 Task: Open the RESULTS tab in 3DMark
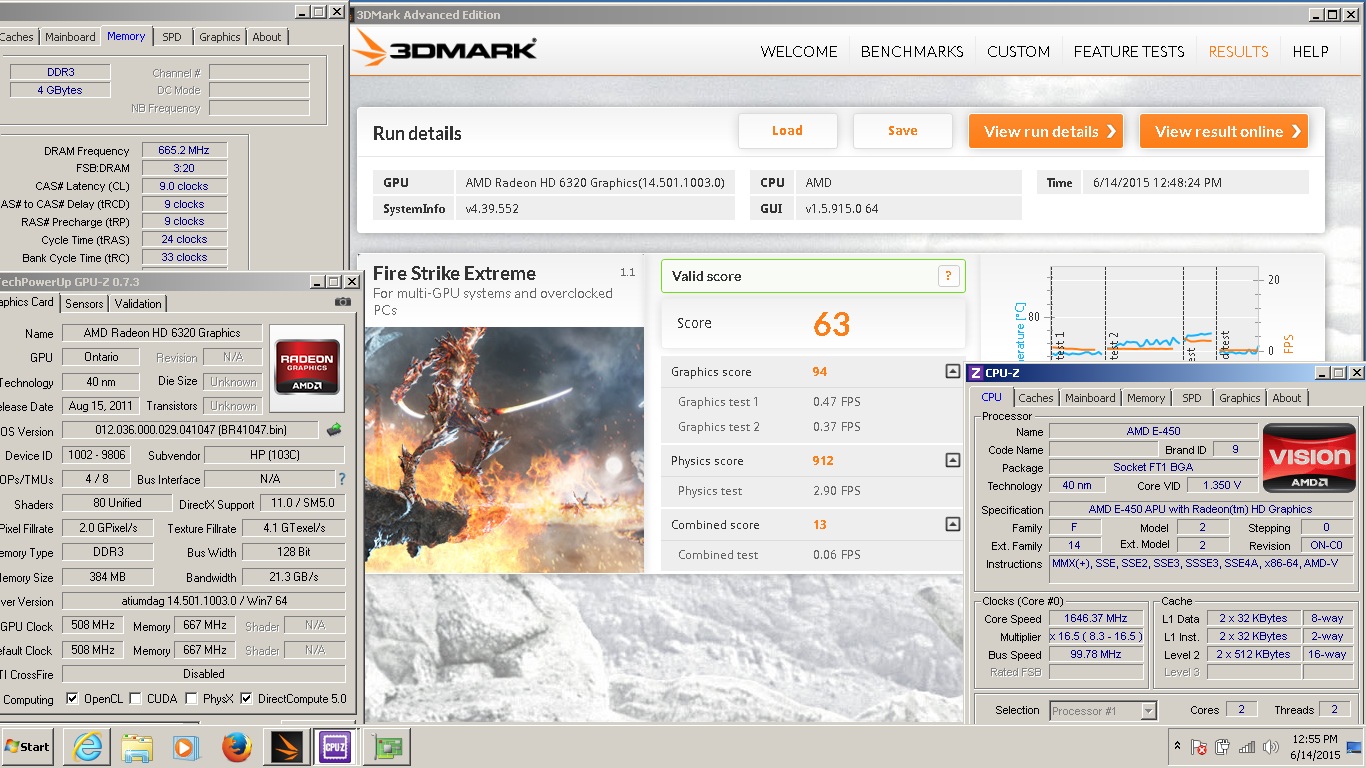(1238, 52)
